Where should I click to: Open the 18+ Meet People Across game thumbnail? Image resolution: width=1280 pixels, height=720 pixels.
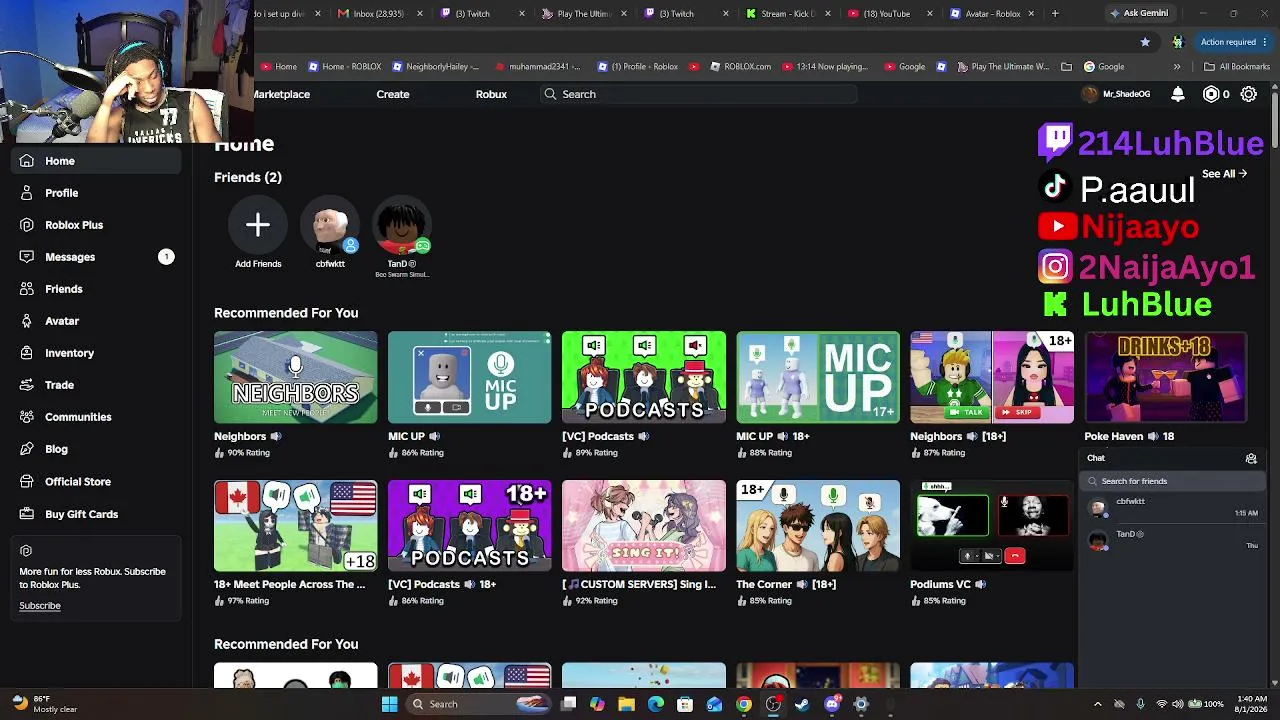pos(296,526)
